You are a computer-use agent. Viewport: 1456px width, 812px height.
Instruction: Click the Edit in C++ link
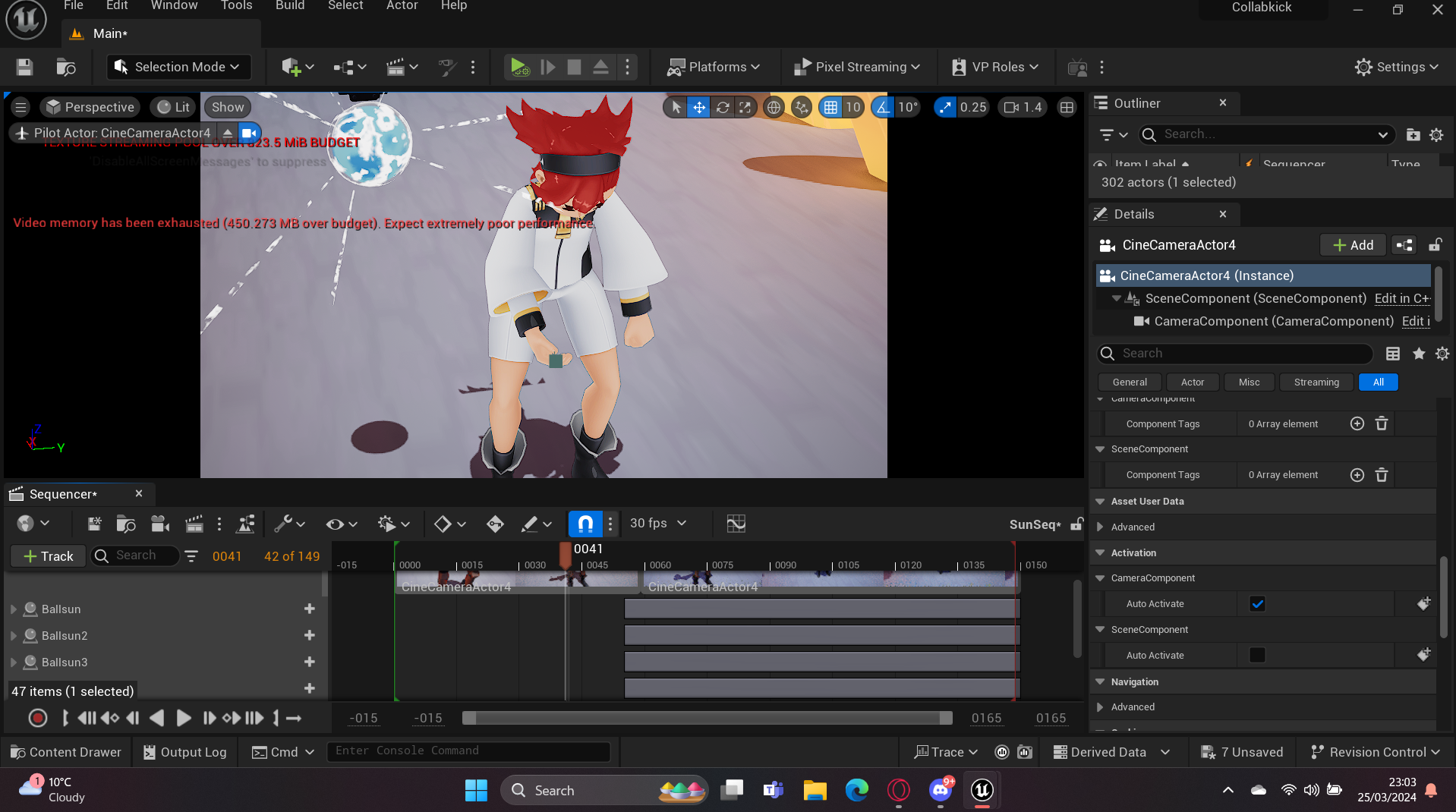[1402, 298]
